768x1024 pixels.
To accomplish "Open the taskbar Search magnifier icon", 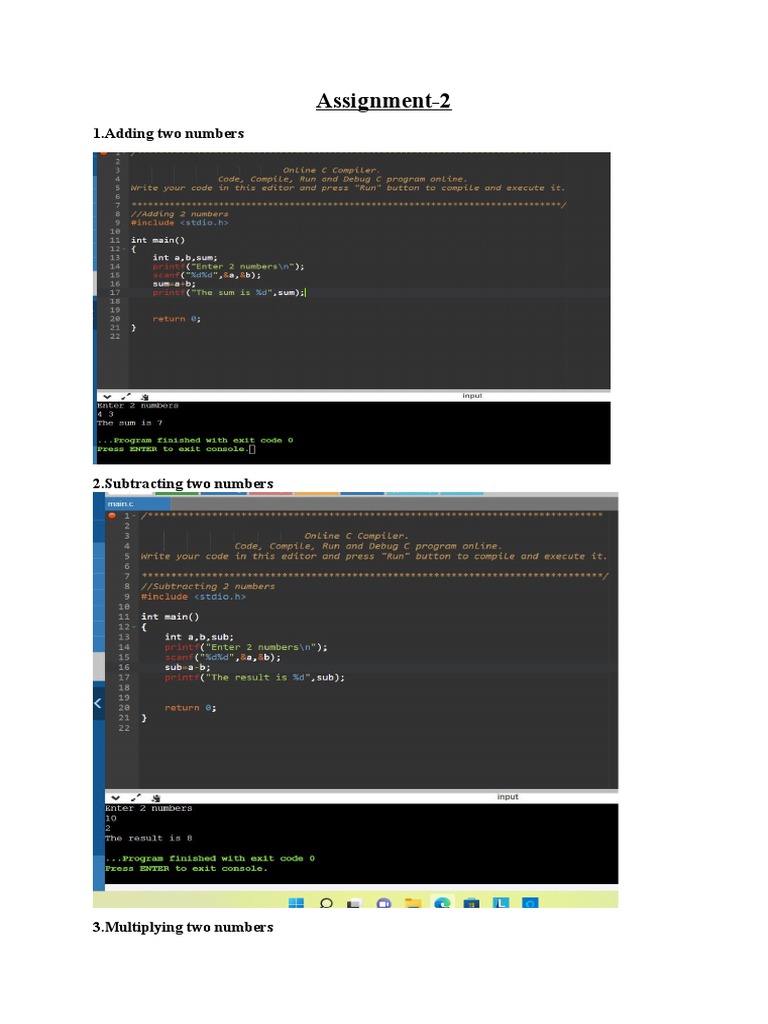I will [x=327, y=903].
